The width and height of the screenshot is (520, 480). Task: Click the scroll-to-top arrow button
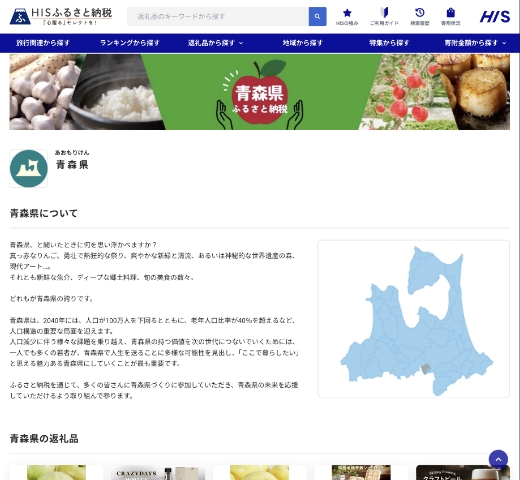click(x=498, y=459)
